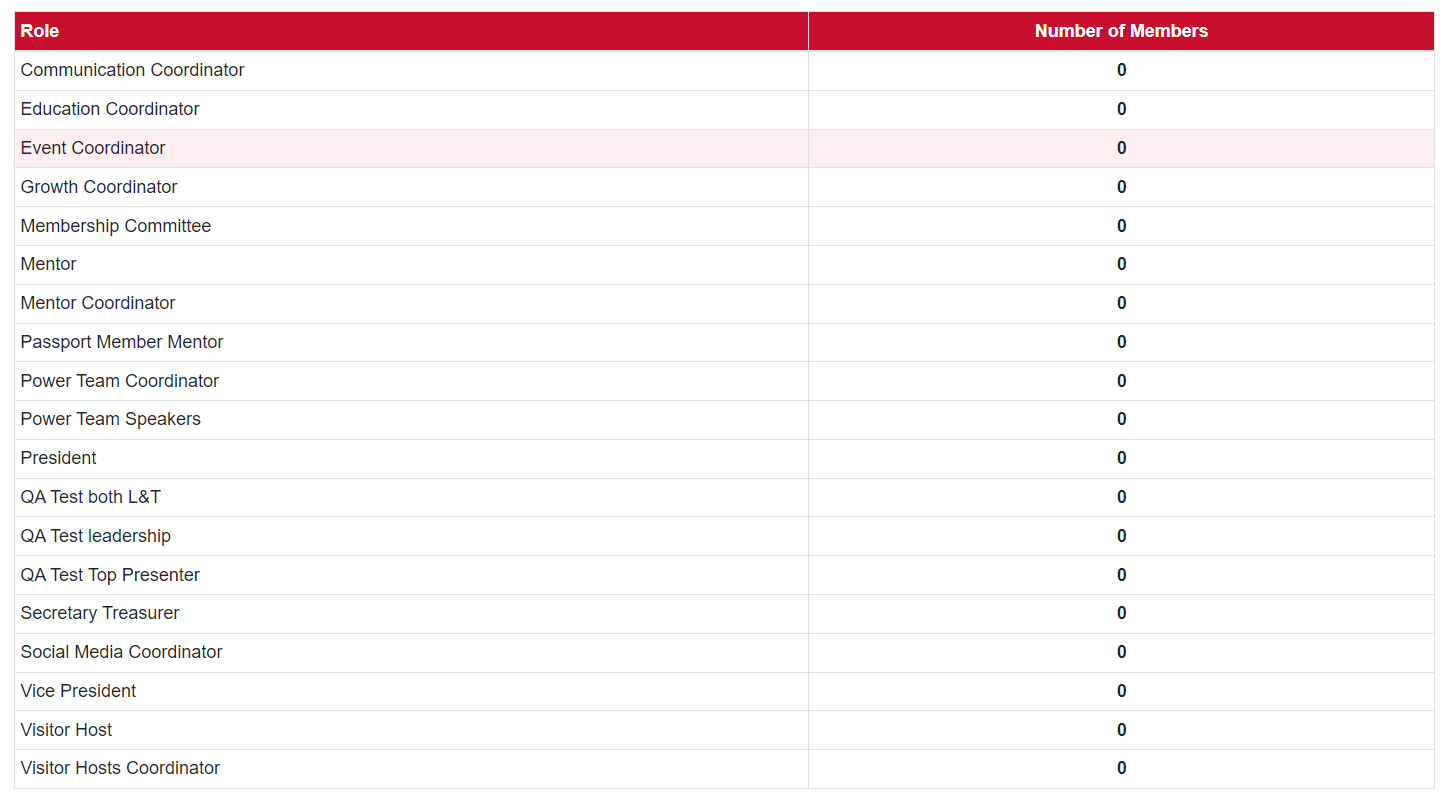This screenshot has height=804, width=1453.
Task: Click the Number of Members column header
Action: point(1120,31)
